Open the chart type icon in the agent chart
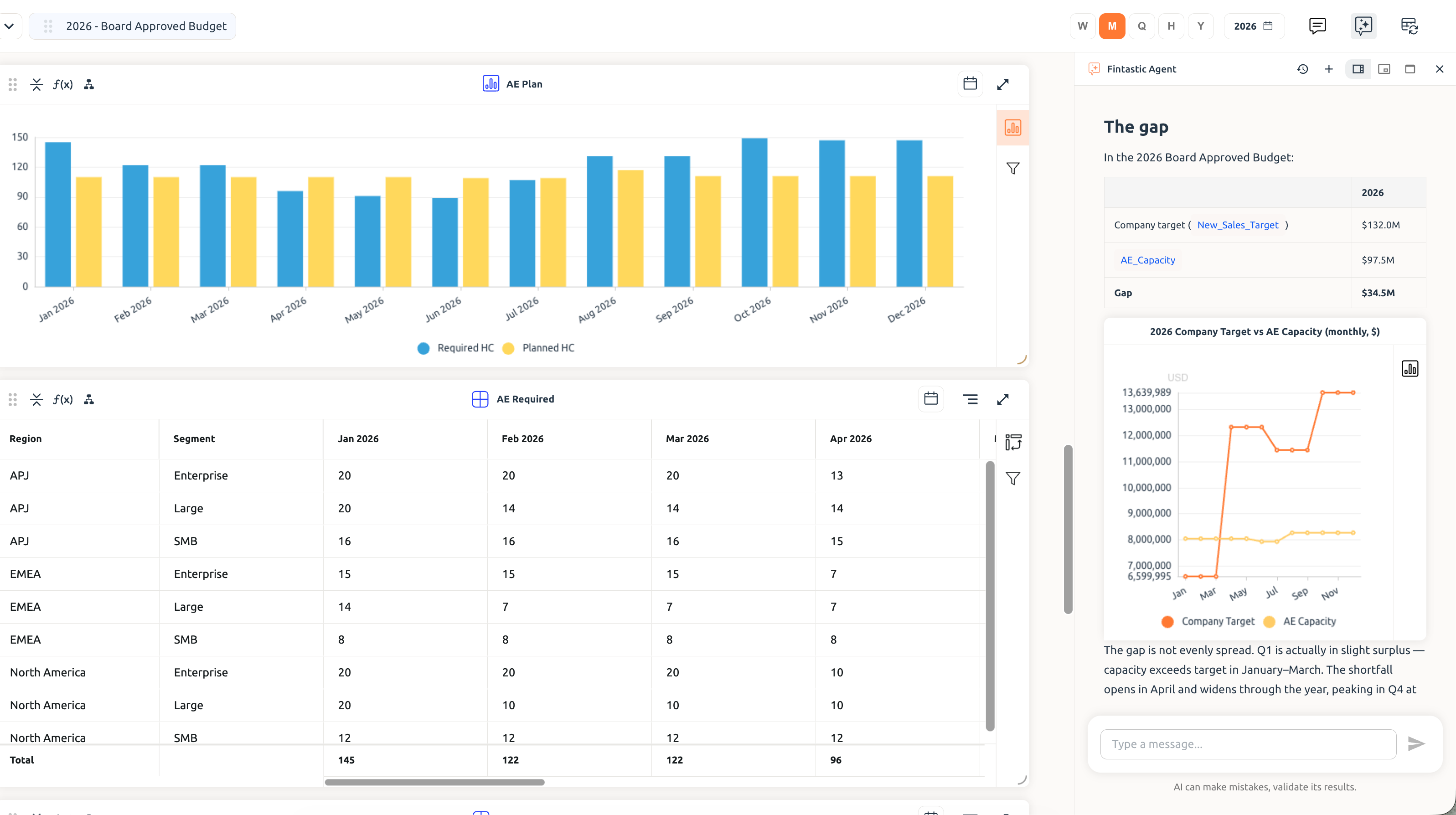Image resolution: width=1456 pixels, height=815 pixels. coord(1410,368)
